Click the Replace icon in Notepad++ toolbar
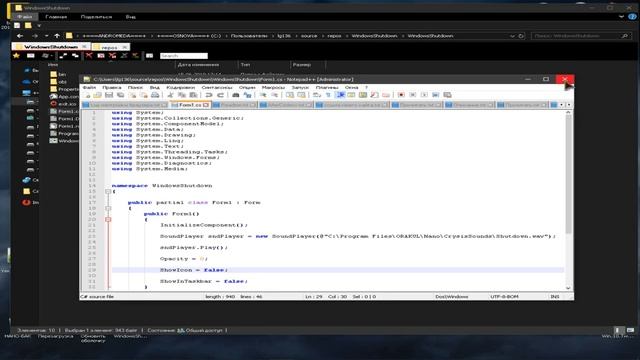Image resolution: width=640 pixels, height=360 pixels. tap(247, 95)
